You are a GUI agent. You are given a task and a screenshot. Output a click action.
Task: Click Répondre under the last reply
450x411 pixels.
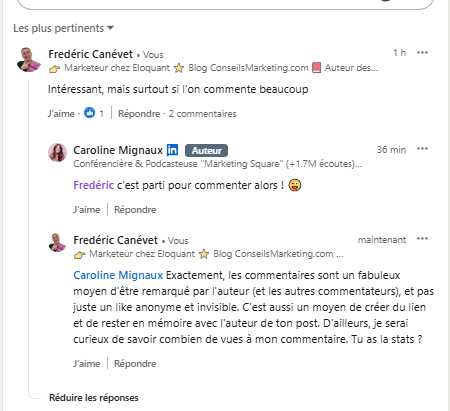click(135, 364)
